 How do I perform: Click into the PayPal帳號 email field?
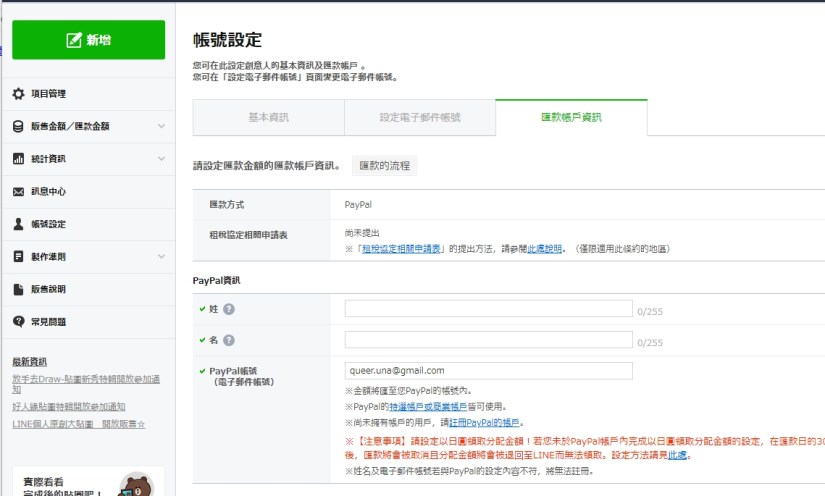(488, 370)
